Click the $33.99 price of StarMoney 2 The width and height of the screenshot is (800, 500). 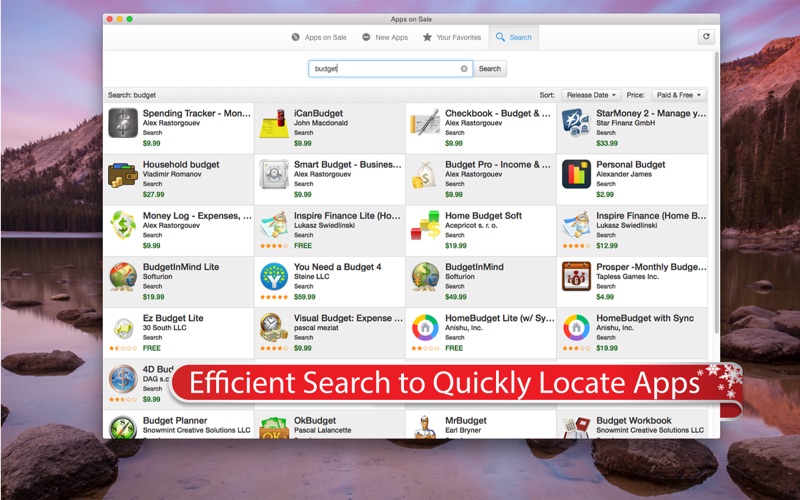pyautogui.click(x=607, y=143)
